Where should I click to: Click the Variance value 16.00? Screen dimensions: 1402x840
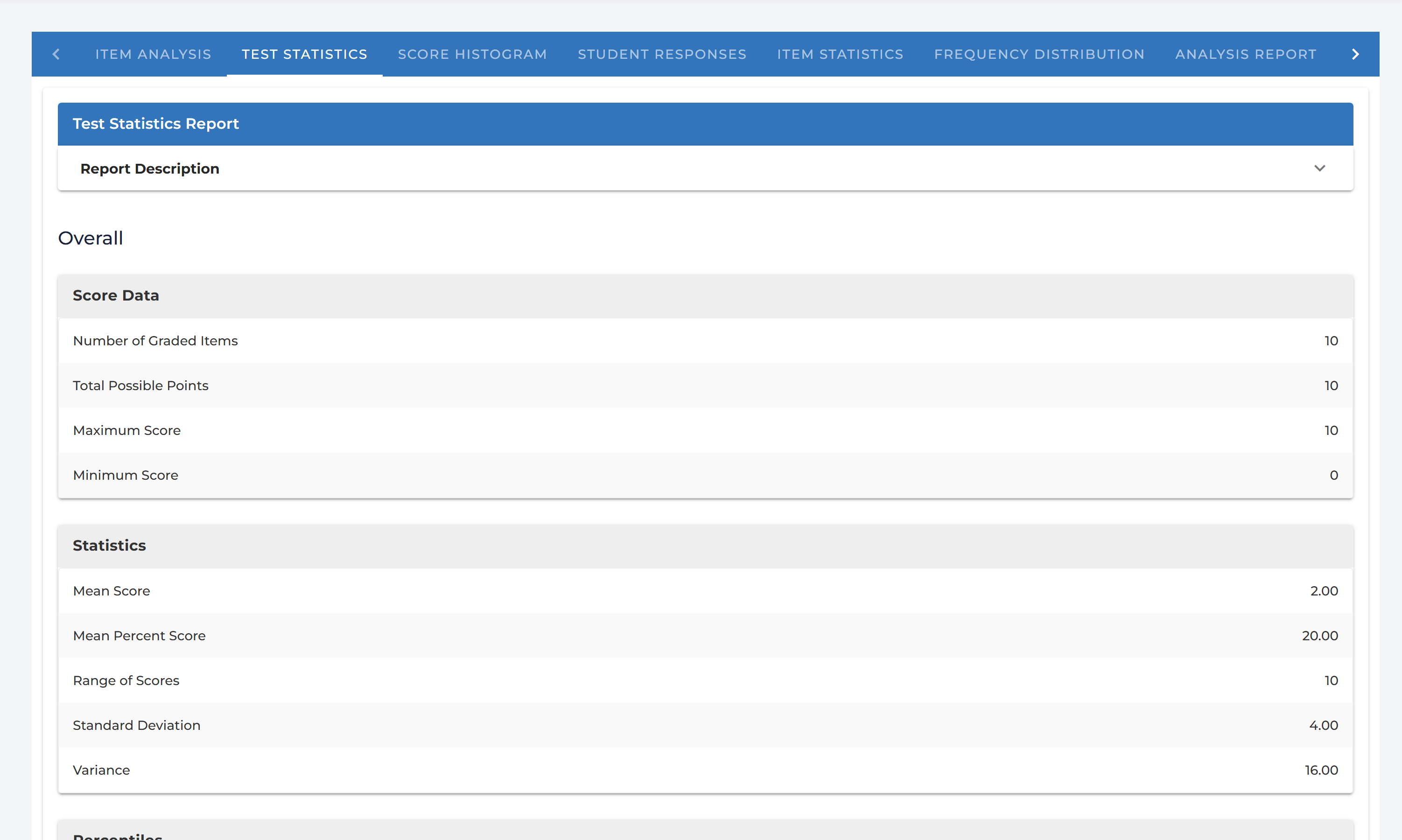[x=1321, y=770]
